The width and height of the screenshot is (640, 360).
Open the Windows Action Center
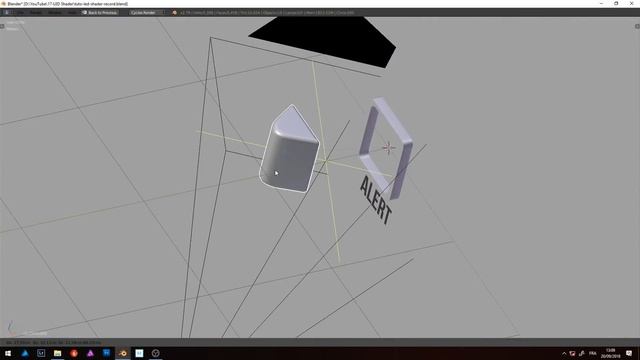pyautogui.click(x=629, y=353)
